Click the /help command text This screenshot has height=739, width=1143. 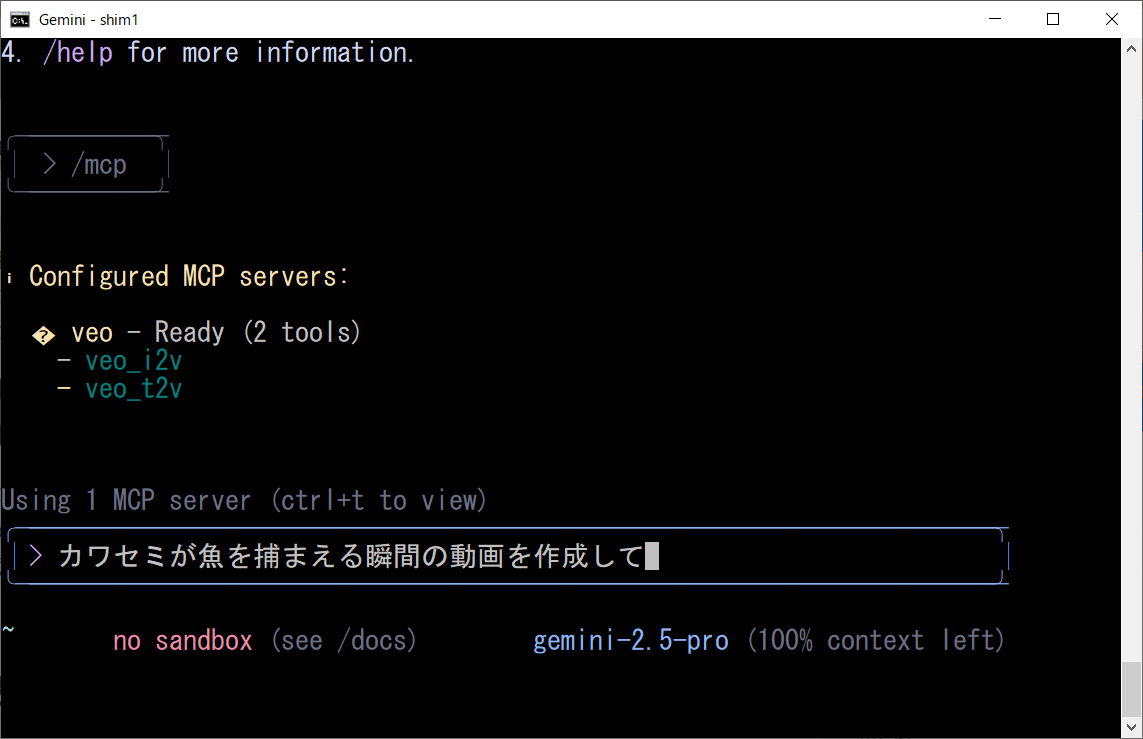coord(78,53)
